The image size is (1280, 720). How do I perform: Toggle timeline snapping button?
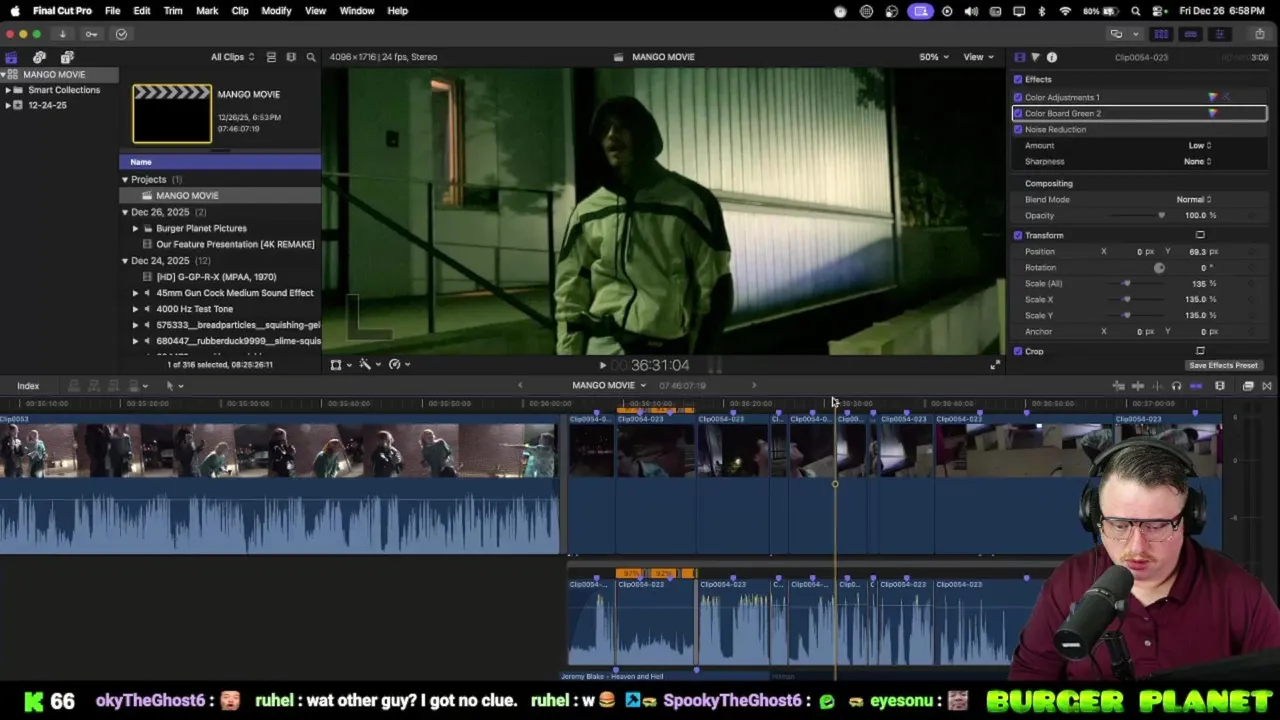[1196, 386]
